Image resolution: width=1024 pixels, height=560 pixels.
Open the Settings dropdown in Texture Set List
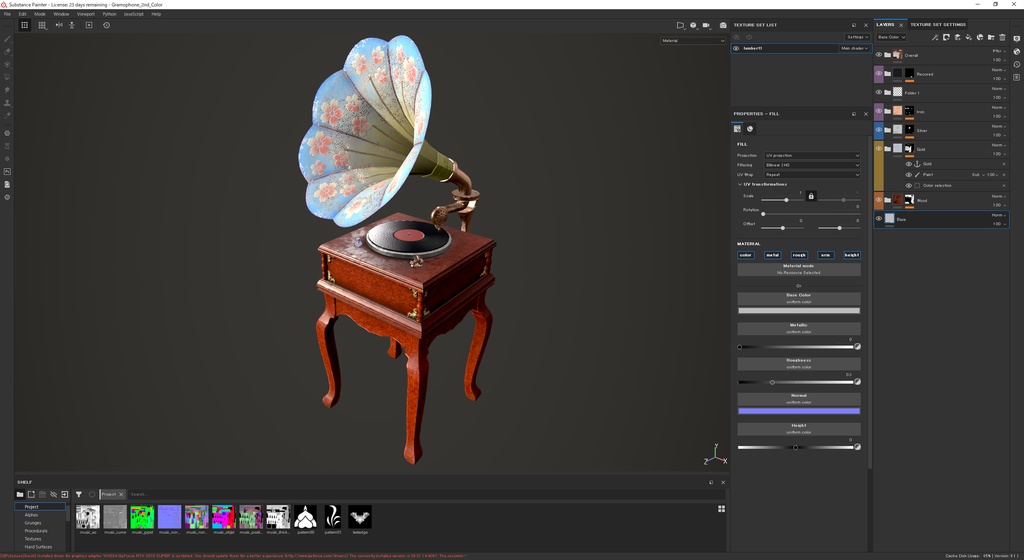tap(857, 37)
